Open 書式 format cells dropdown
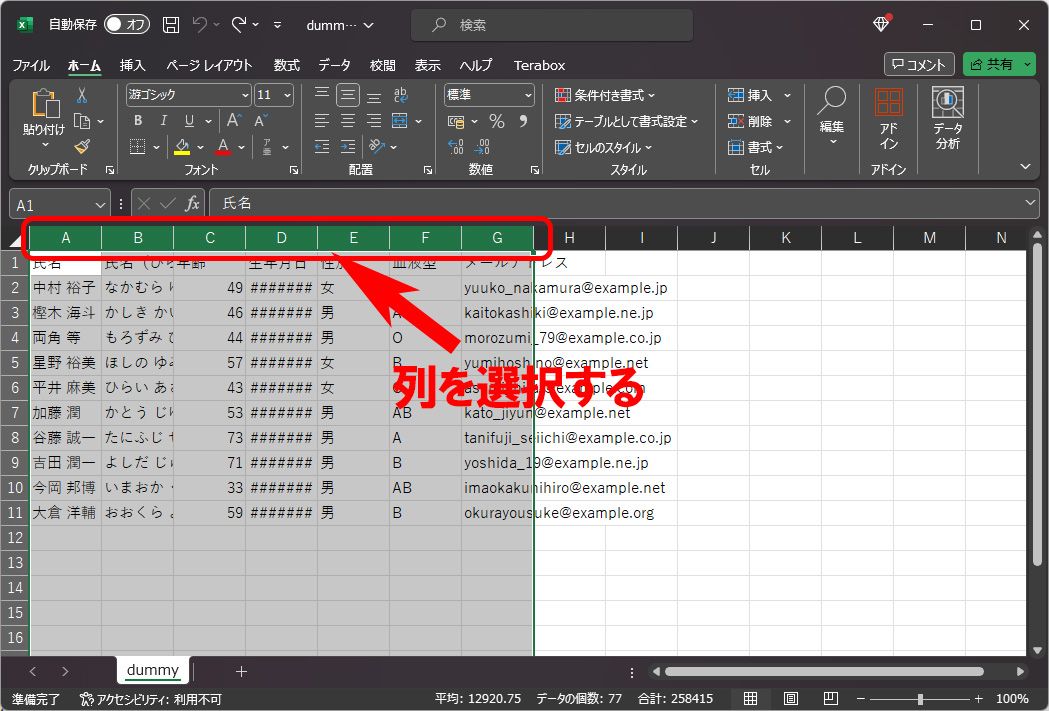Screen dimensions: 1049x711 pos(755,147)
